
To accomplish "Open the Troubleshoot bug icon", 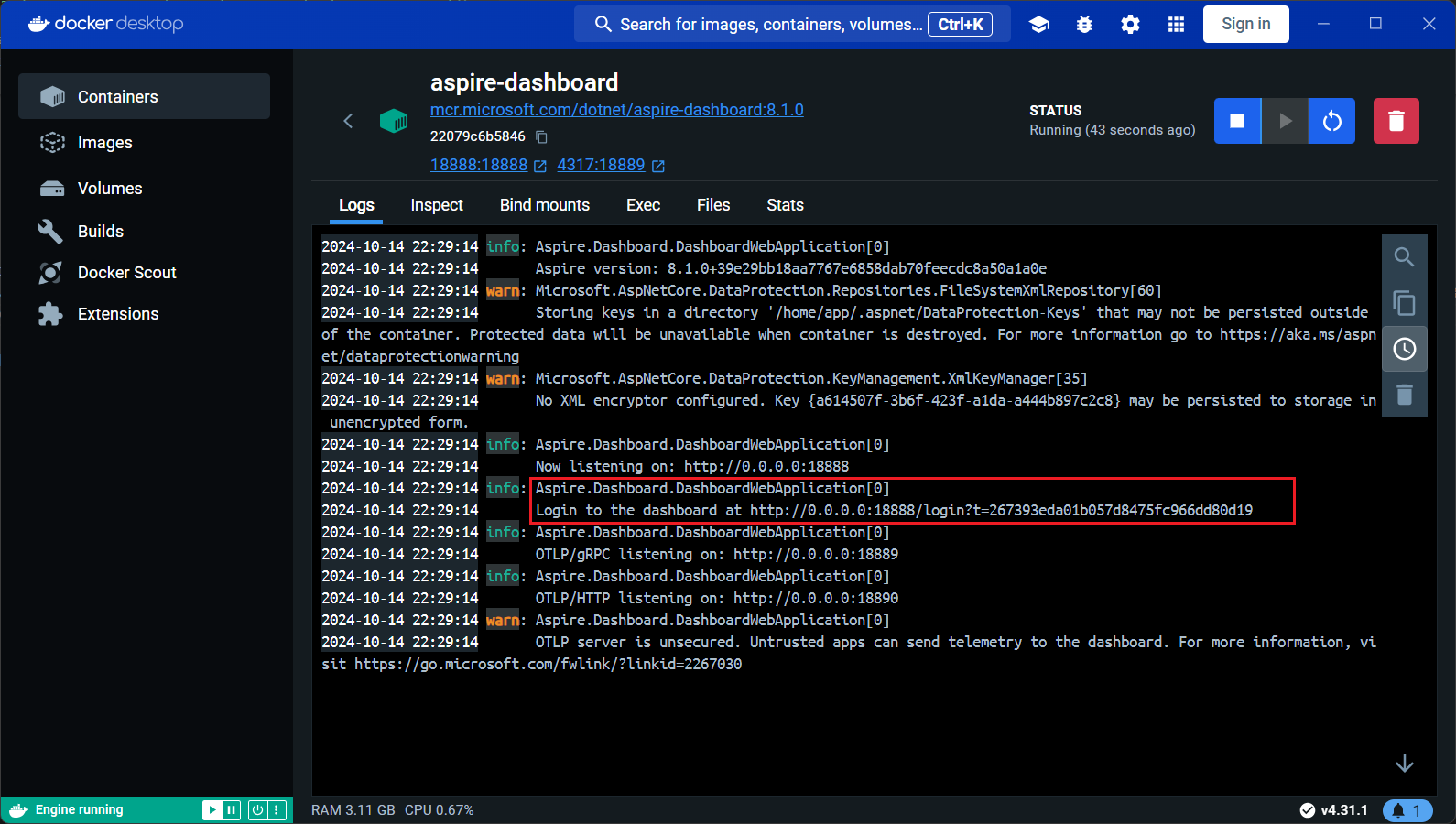I will [1085, 25].
